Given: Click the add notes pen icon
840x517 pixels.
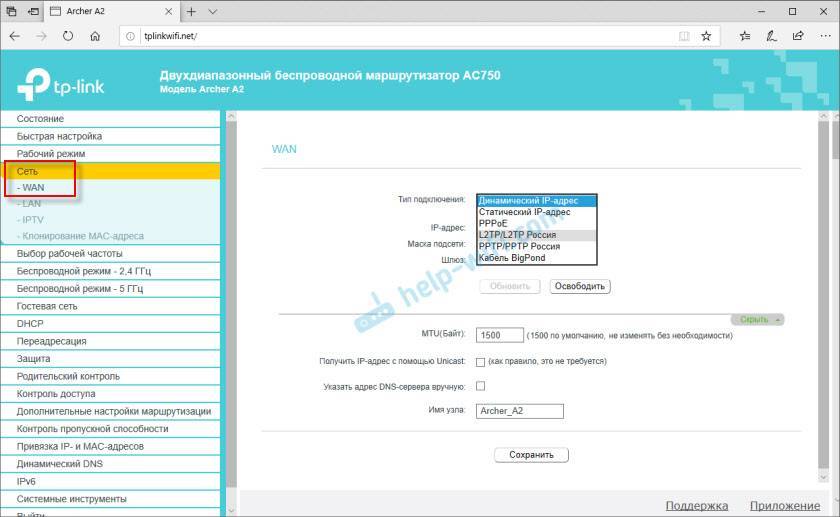Looking at the screenshot, I should (x=771, y=36).
